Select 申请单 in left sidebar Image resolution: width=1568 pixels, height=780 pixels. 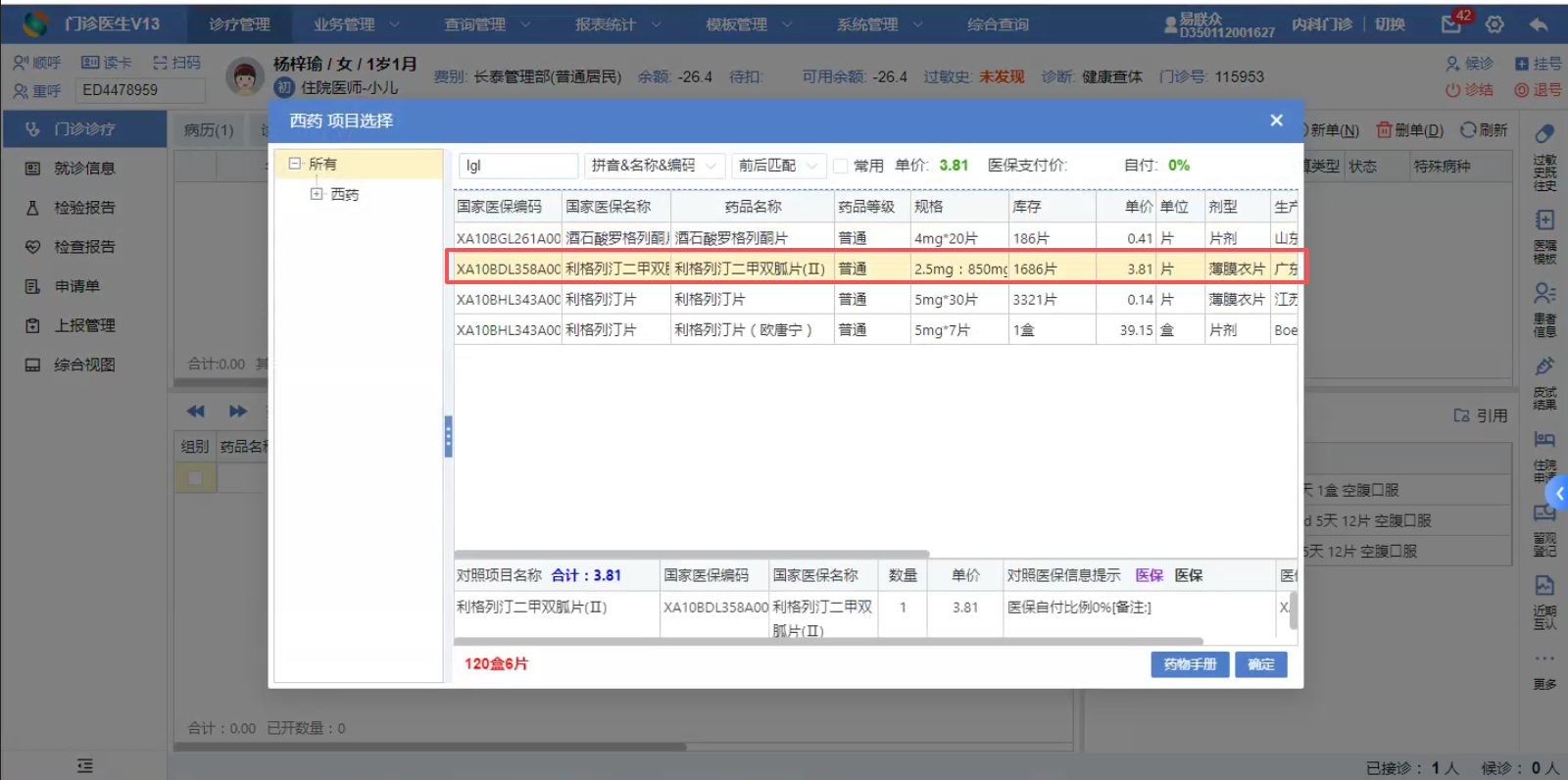point(84,286)
